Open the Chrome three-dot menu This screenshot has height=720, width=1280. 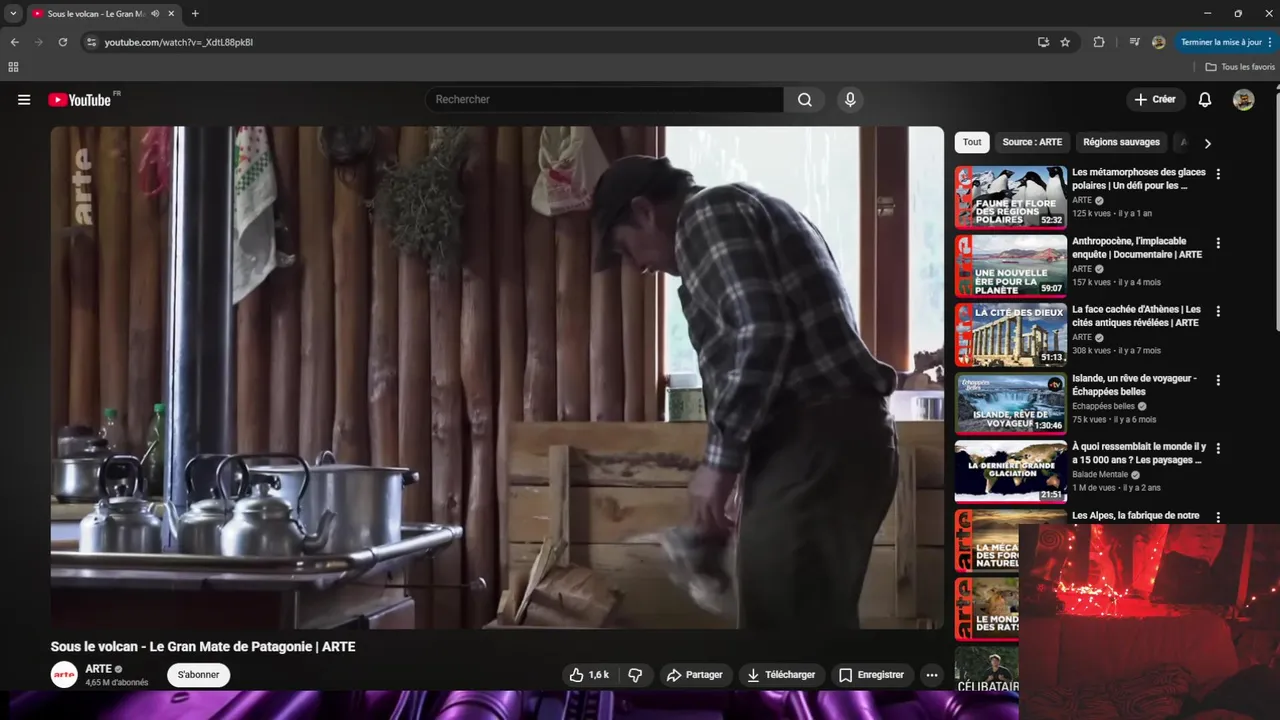[x=1269, y=42]
